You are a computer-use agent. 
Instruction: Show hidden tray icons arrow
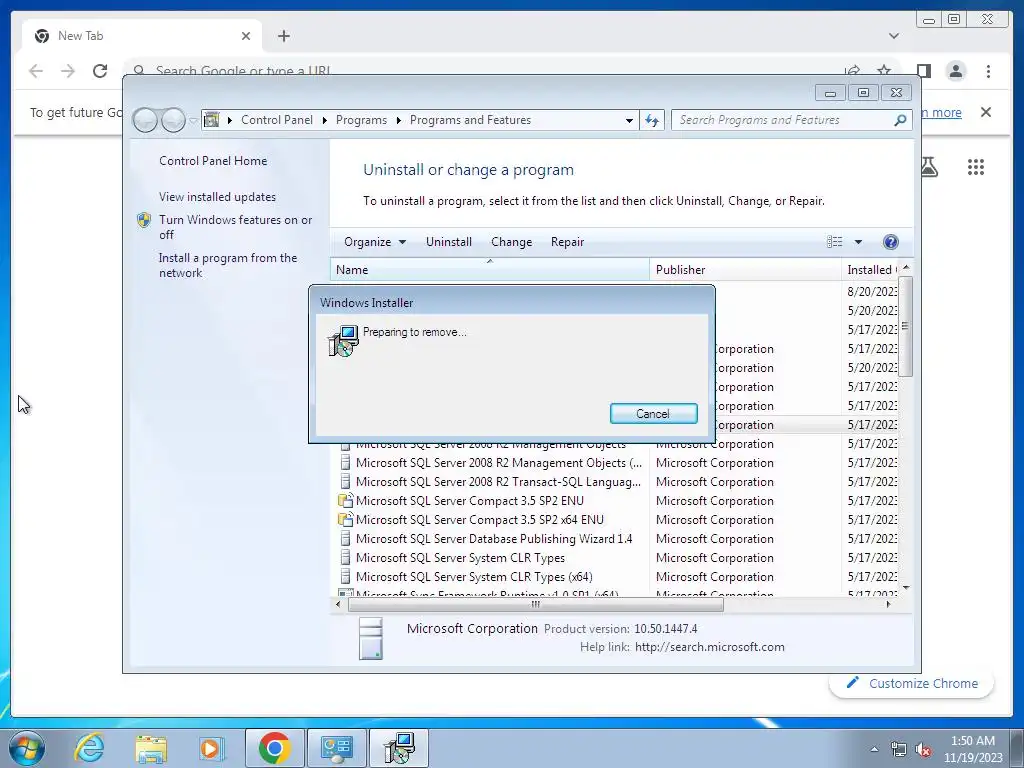coord(874,749)
